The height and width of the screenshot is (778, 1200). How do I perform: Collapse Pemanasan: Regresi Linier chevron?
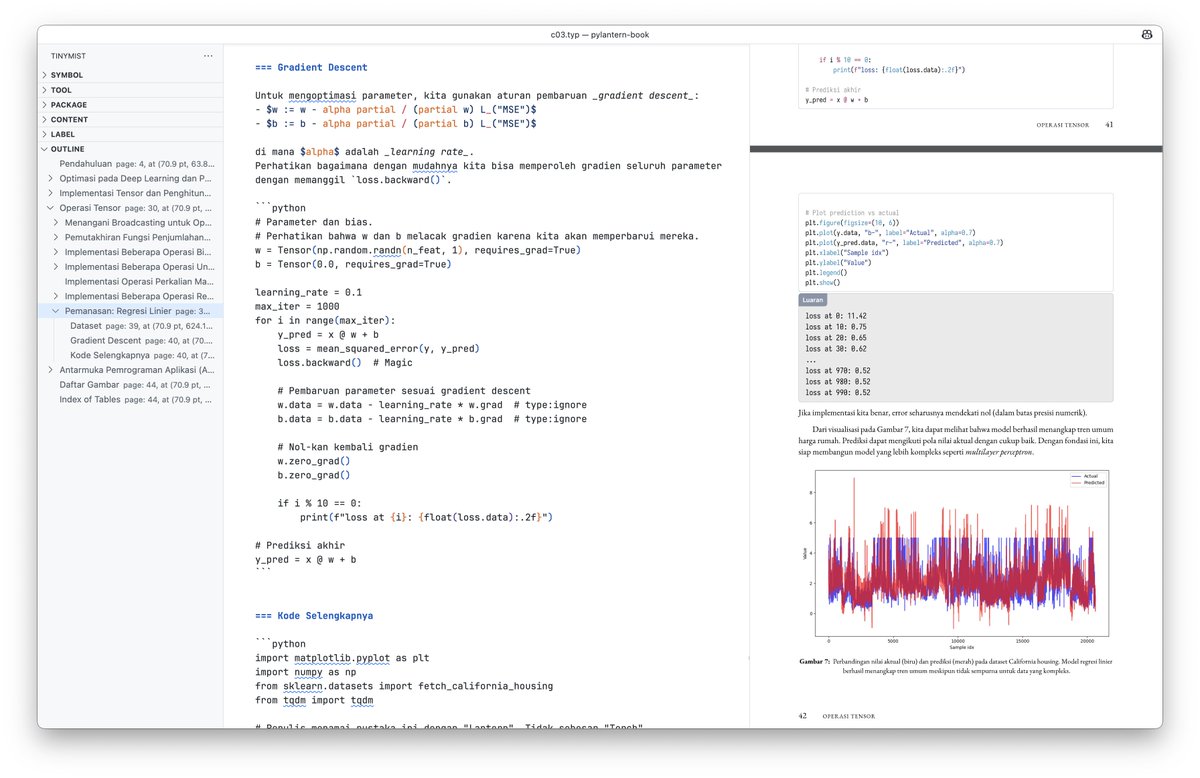pyautogui.click(x=56, y=311)
